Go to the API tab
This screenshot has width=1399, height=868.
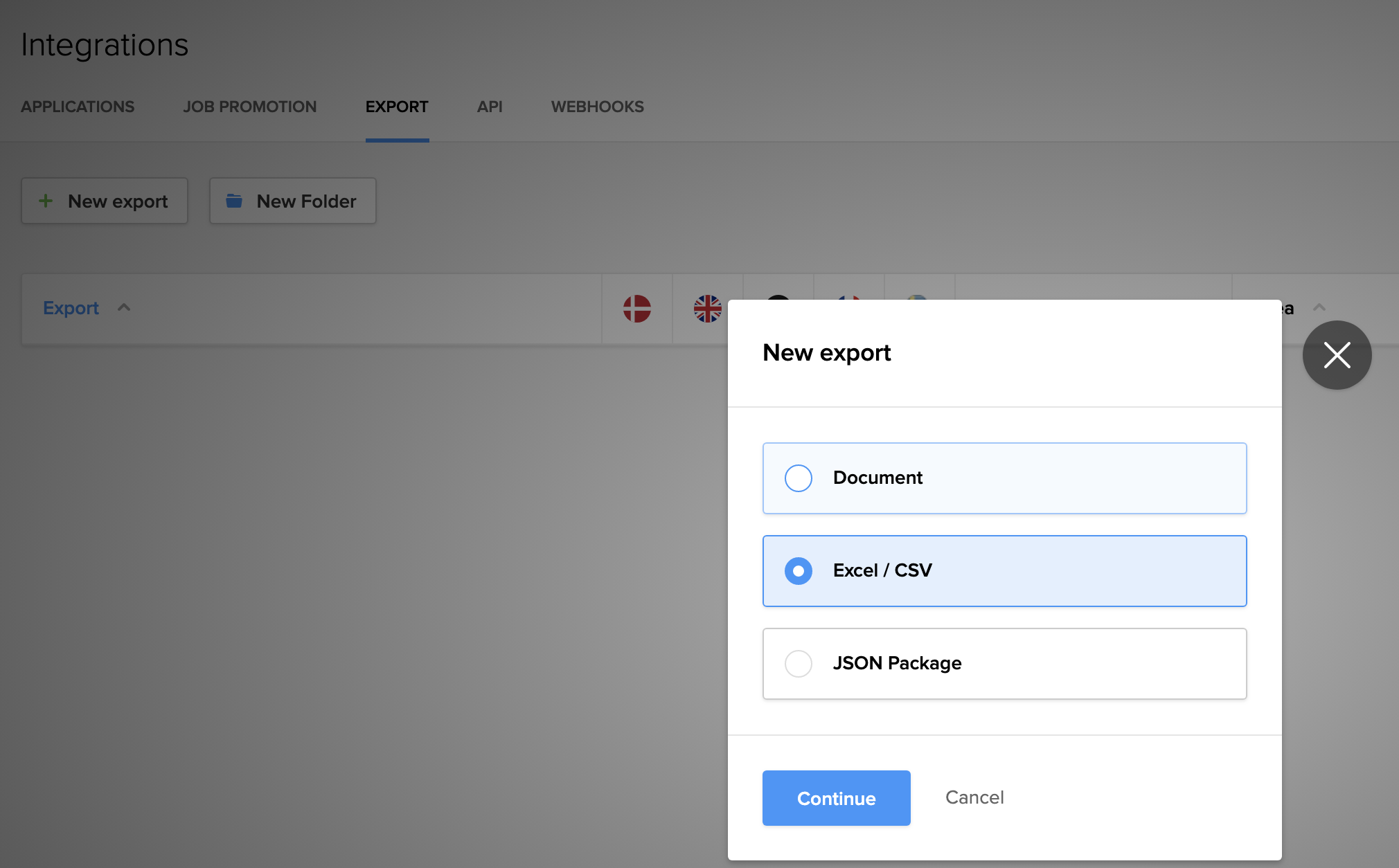pyautogui.click(x=490, y=107)
